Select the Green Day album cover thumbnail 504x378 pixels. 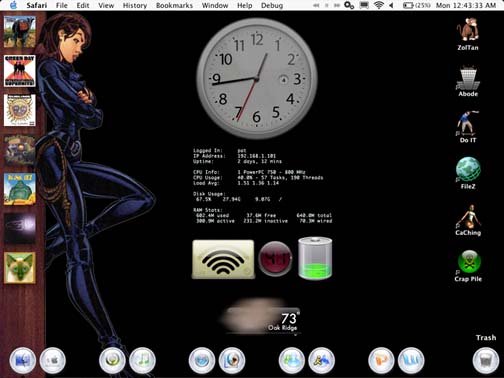pyautogui.click(x=20, y=71)
